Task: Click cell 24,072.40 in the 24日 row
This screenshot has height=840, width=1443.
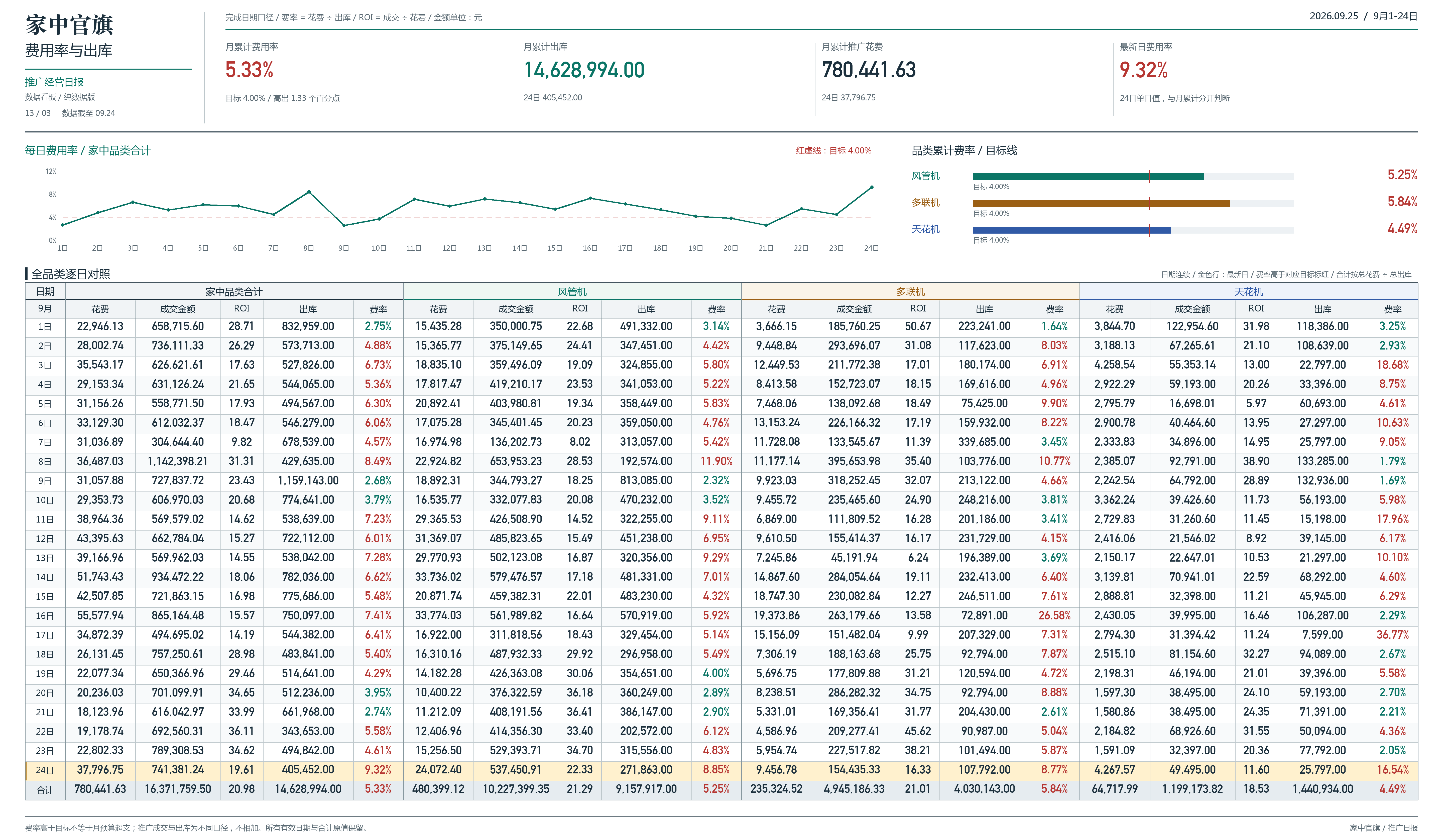Action: [438, 770]
